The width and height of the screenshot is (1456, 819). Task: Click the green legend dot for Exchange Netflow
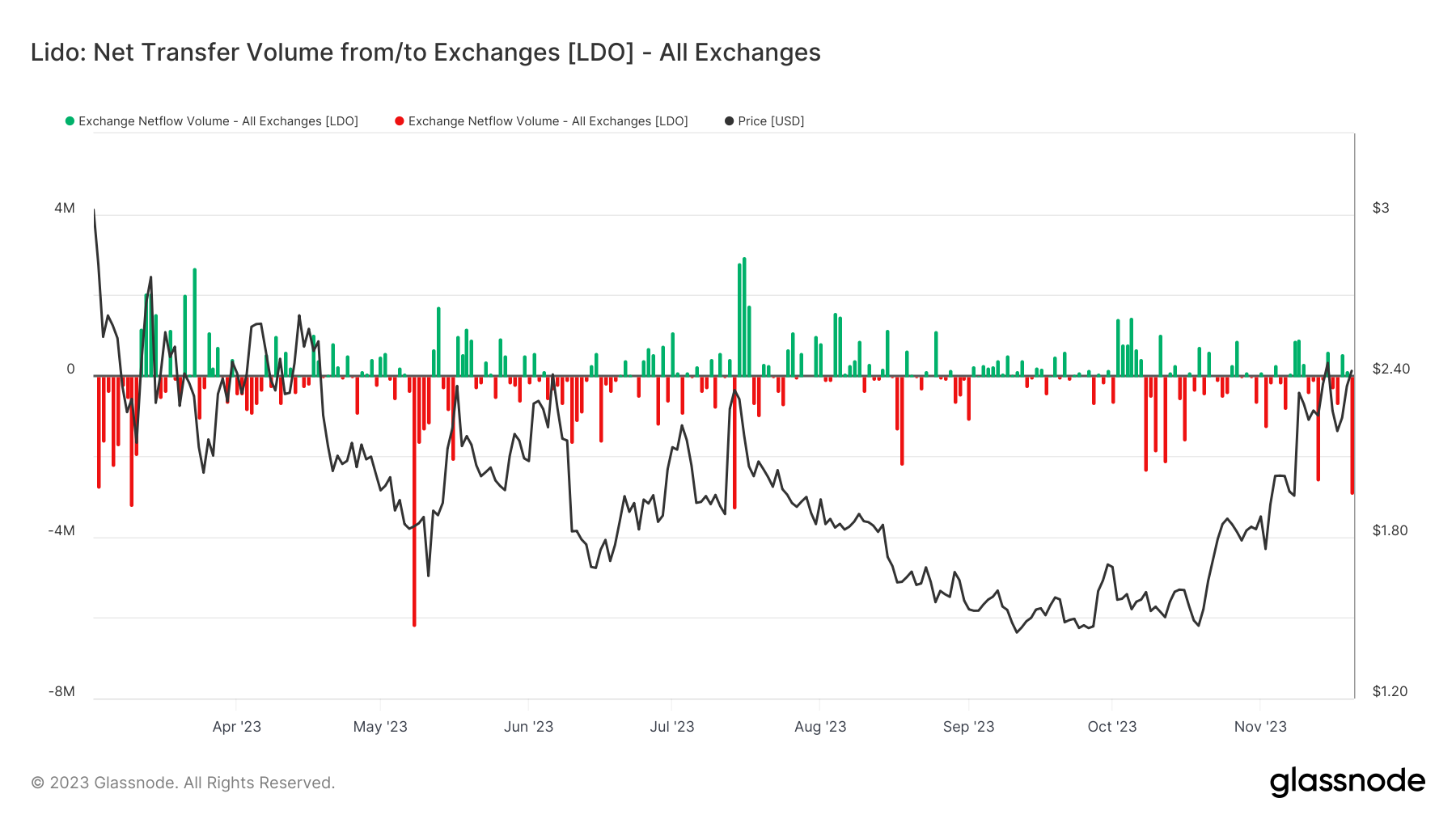[70, 121]
